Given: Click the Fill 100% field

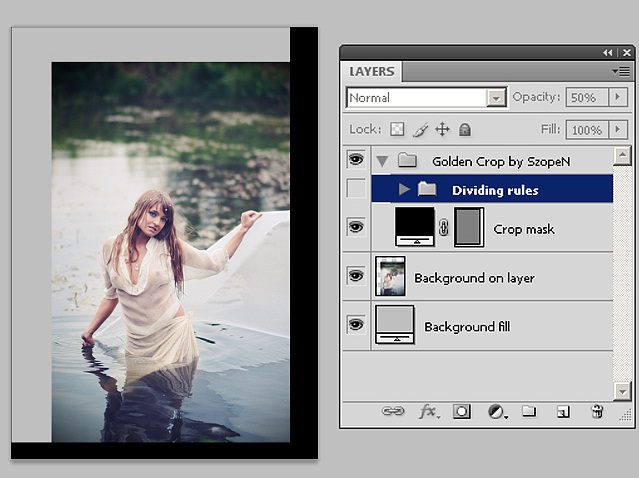Looking at the screenshot, I should pyautogui.click(x=587, y=130).
